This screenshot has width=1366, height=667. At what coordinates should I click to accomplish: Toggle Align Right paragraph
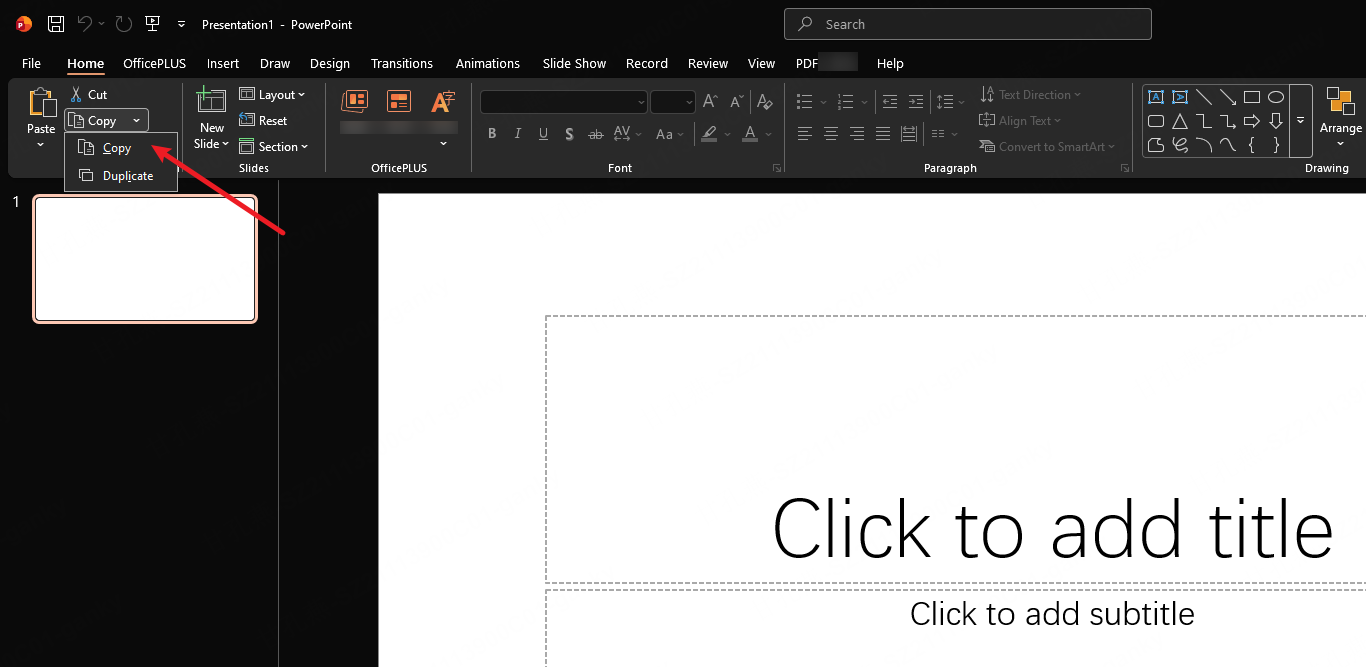tap(857, 134)
